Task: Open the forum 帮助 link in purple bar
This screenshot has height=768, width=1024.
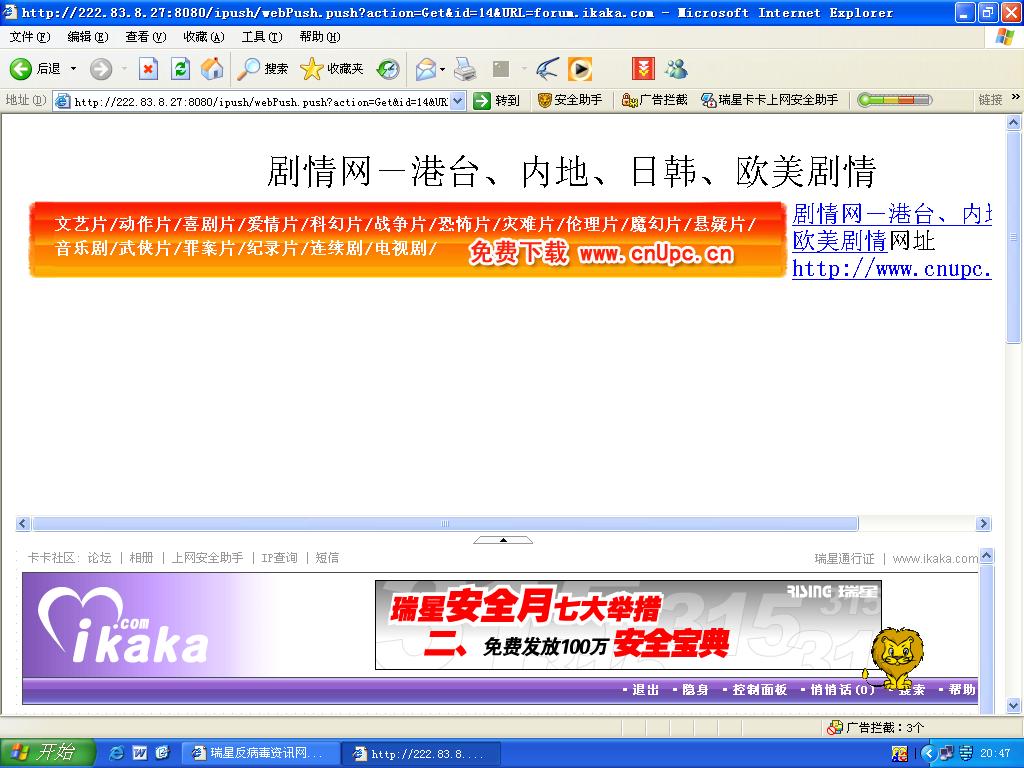Action: 962,690
